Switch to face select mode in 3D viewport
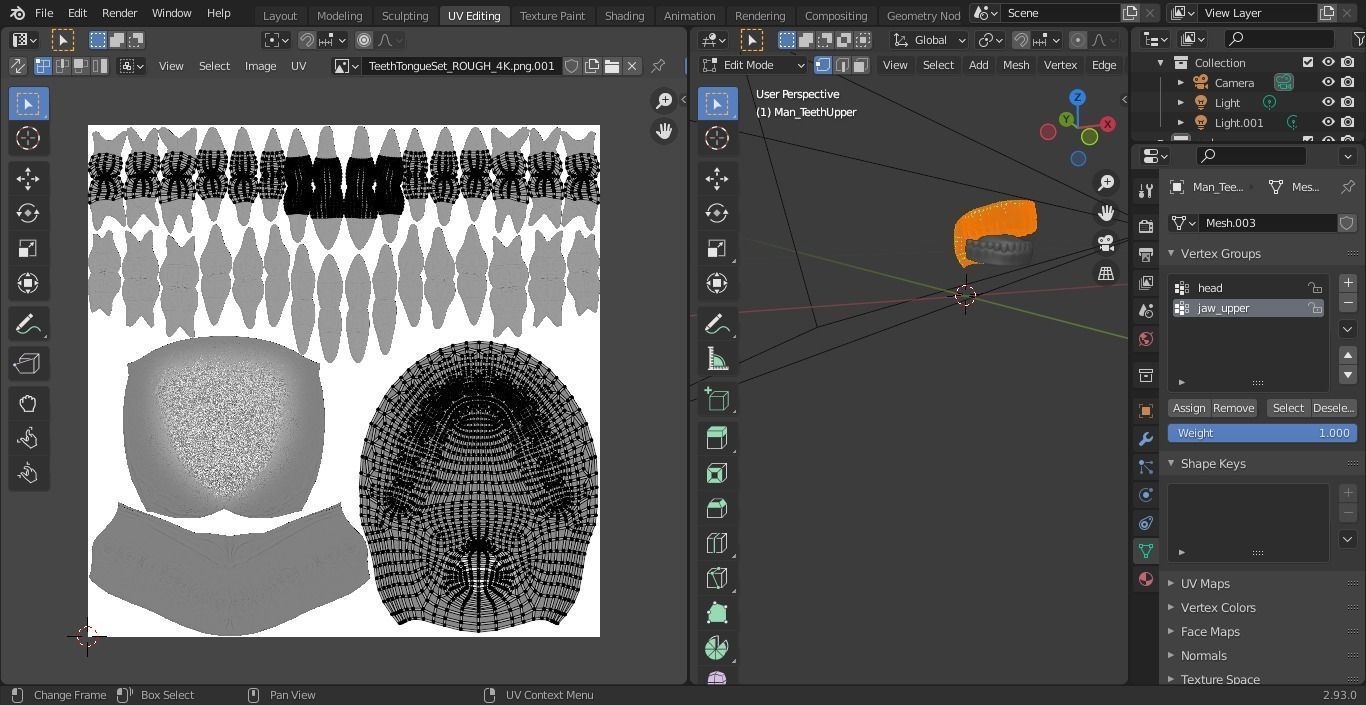Viewport: 1366px width, 705px height. [860, 65]
